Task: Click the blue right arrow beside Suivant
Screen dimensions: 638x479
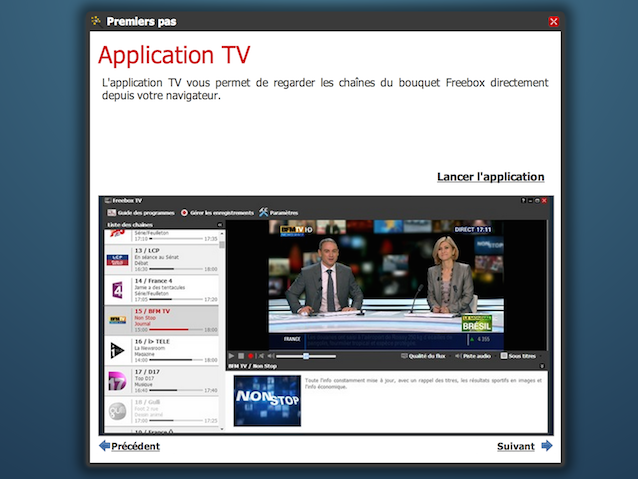Action: (x=547, y=446)
